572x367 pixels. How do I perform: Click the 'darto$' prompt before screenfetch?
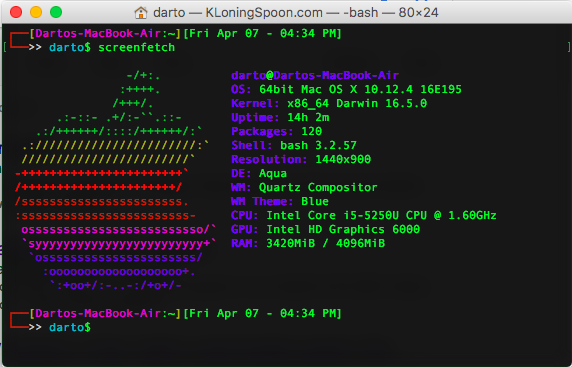[70, 47]
